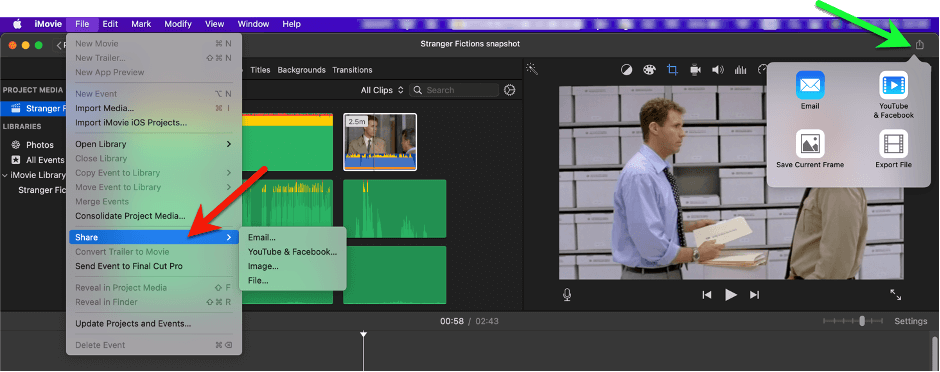Click the fullscreen playback arrows icon

click(x=896, y=295)
